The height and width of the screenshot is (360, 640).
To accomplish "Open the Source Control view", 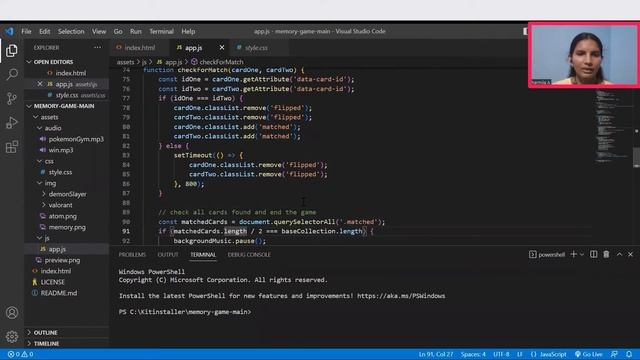I will coord(12,98).
